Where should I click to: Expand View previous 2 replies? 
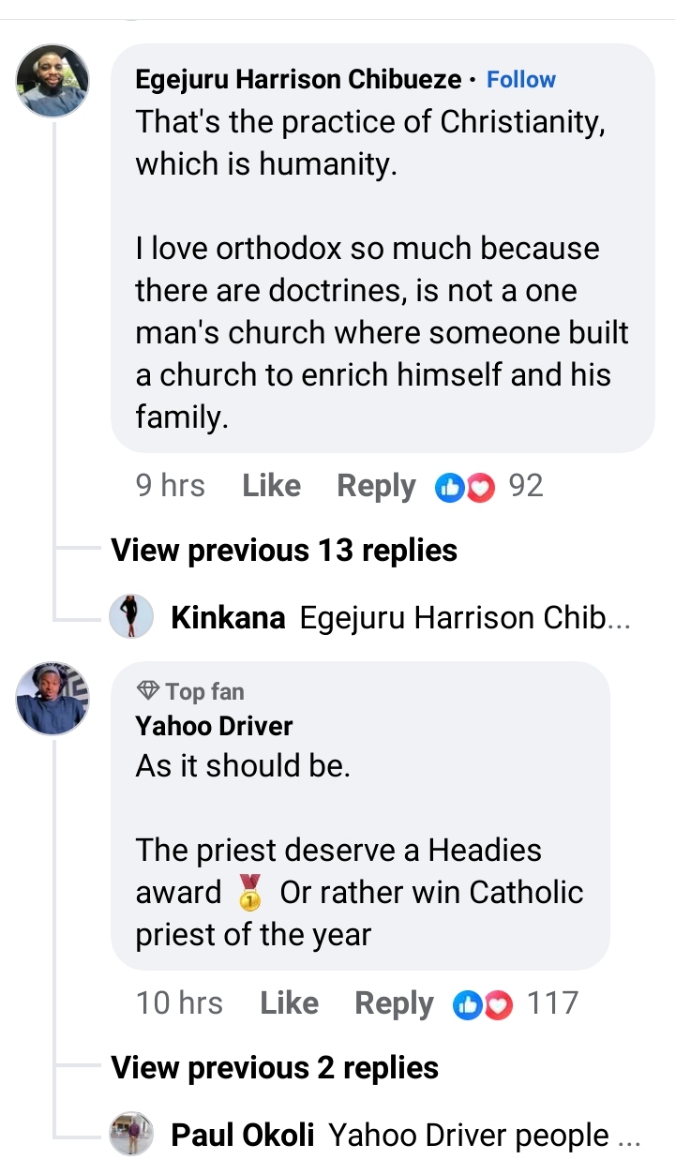(x=275, y=1068)
